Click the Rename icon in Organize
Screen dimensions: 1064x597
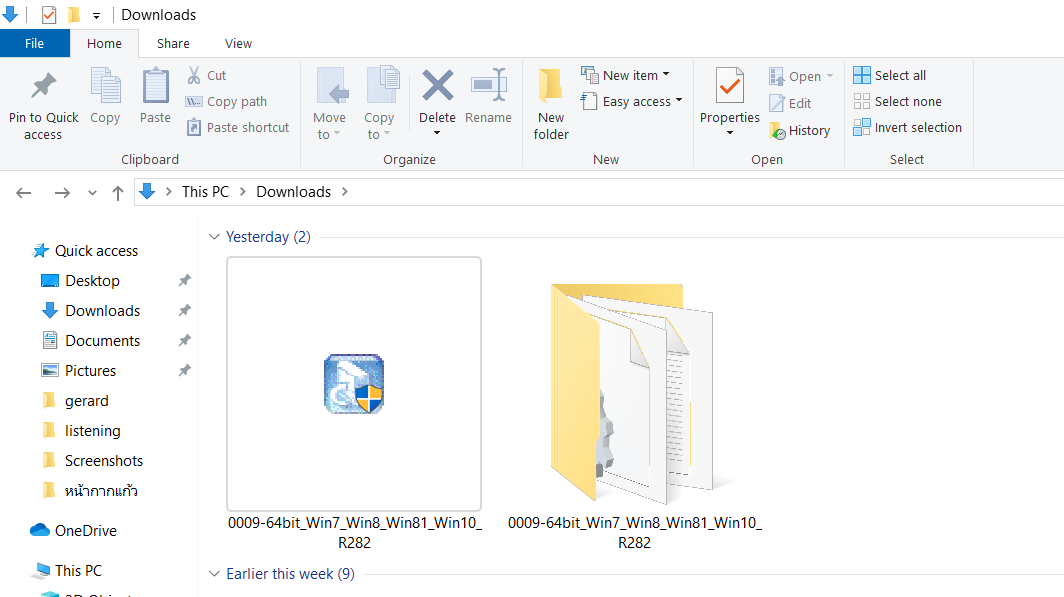click(x=488, y=87)
